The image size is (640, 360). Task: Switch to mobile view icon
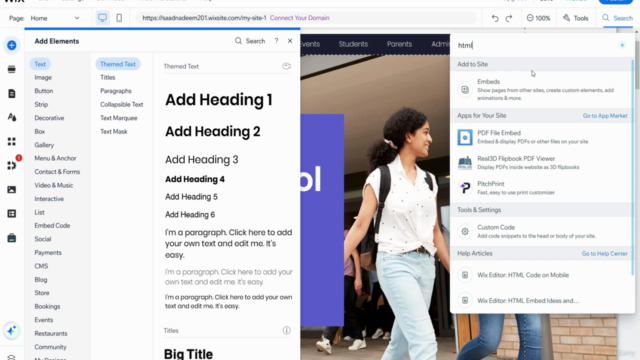[119, 18]
